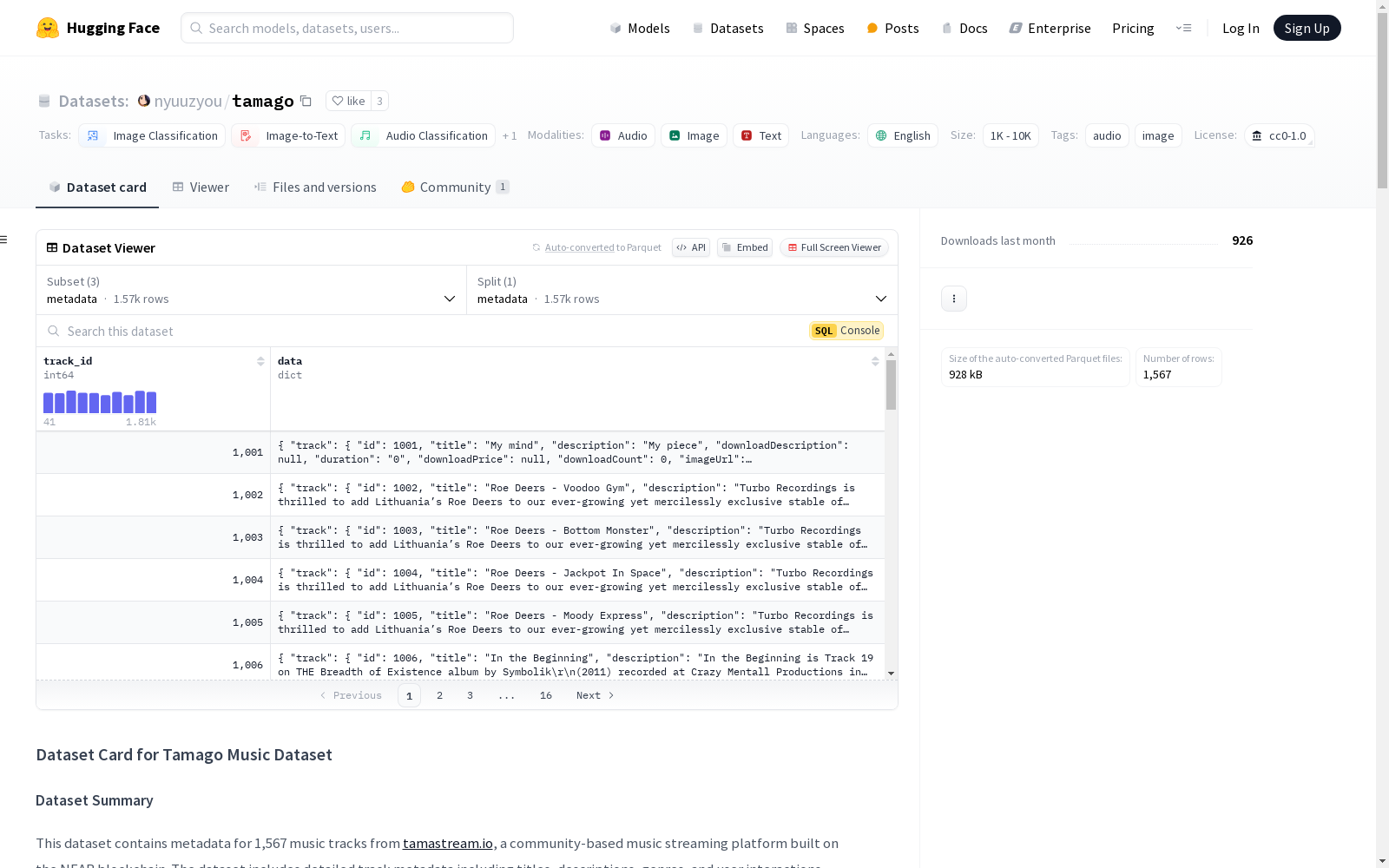
Task: Select the Roe Deers - Jackpot In Space row
Action: point(460,580)
